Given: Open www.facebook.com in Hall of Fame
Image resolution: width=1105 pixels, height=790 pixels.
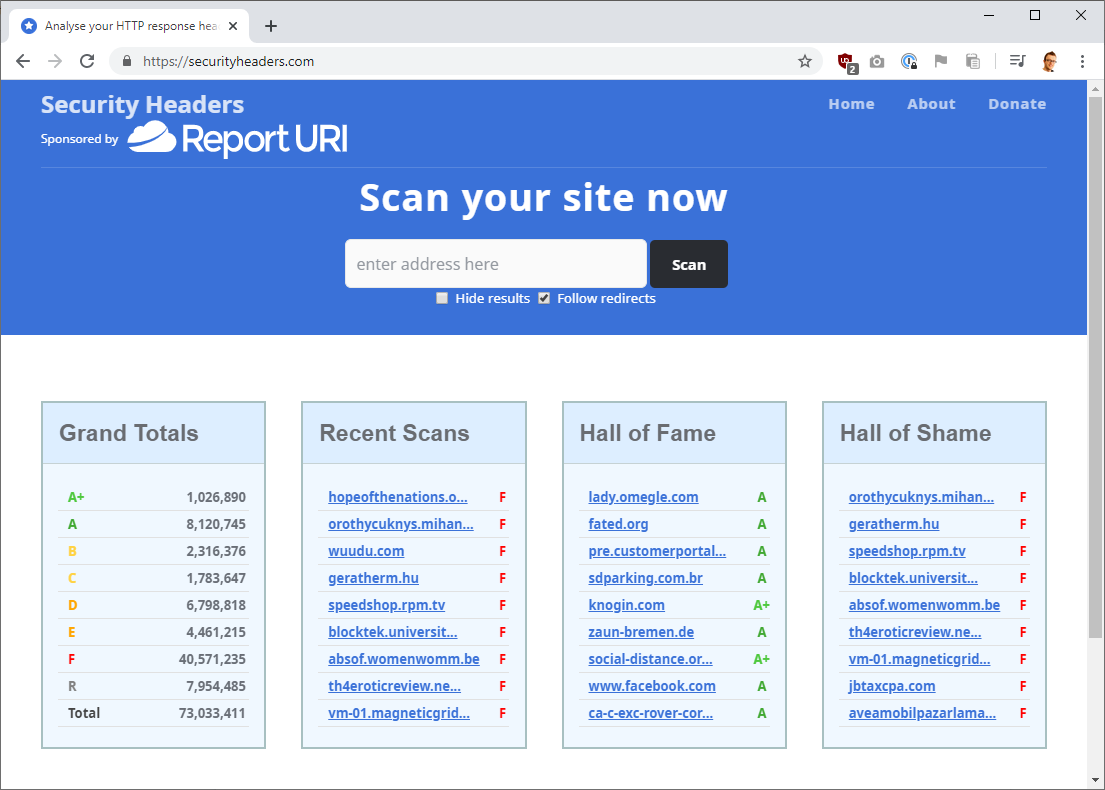Looking at the screenshot, I should tap(651, 686).
